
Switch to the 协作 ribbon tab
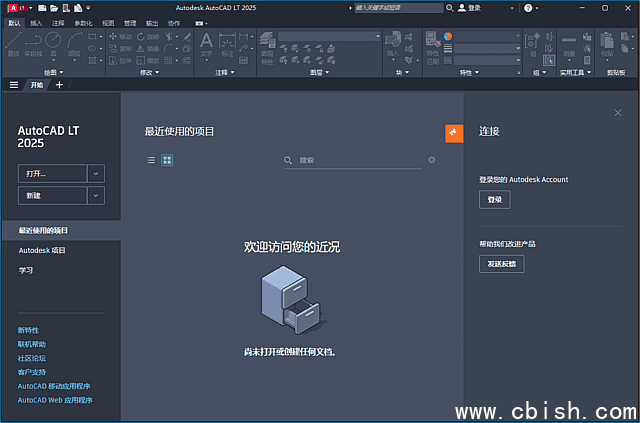[x=174, y=23]
